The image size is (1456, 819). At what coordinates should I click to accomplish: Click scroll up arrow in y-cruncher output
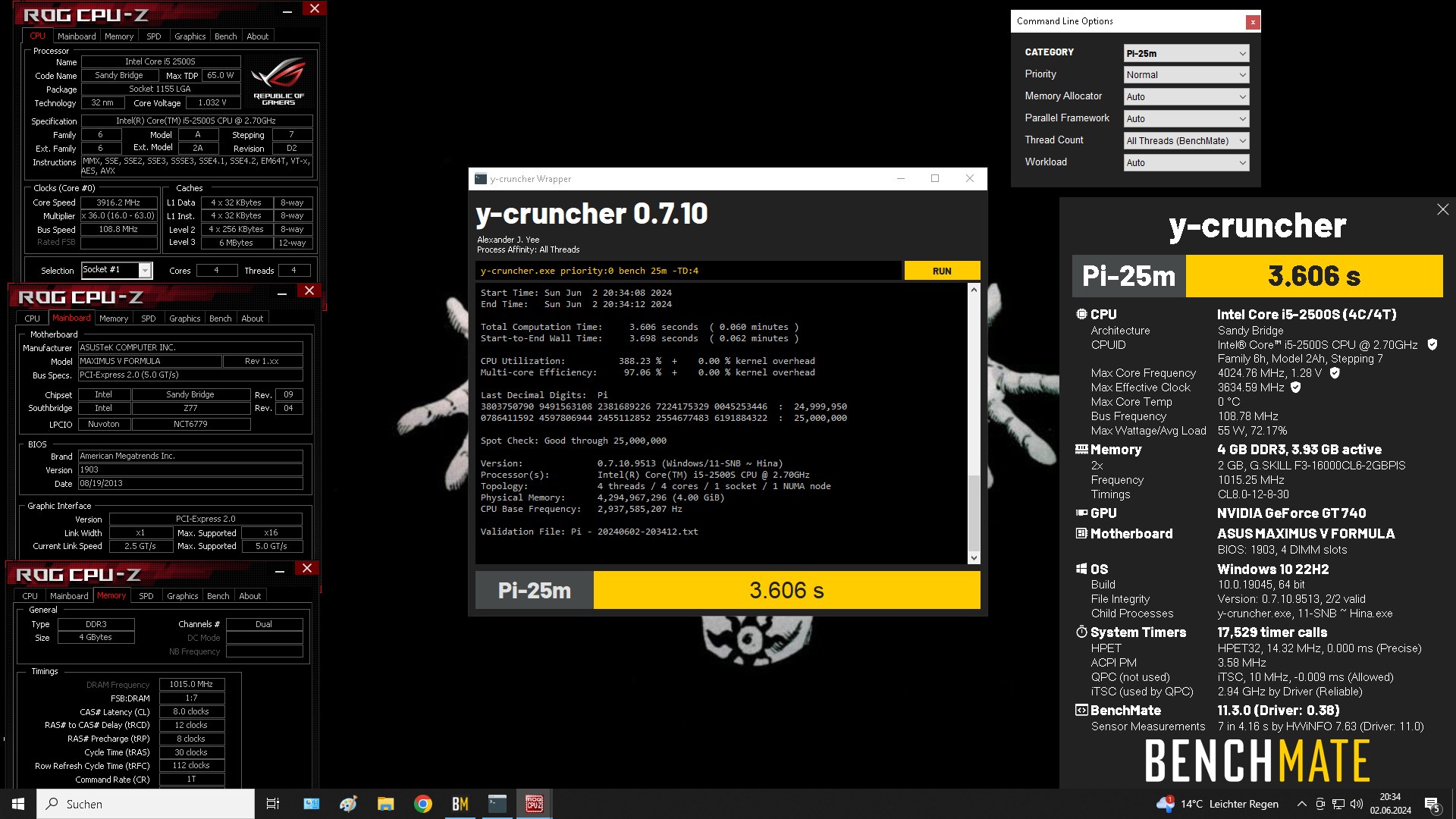tap(974, 290)
